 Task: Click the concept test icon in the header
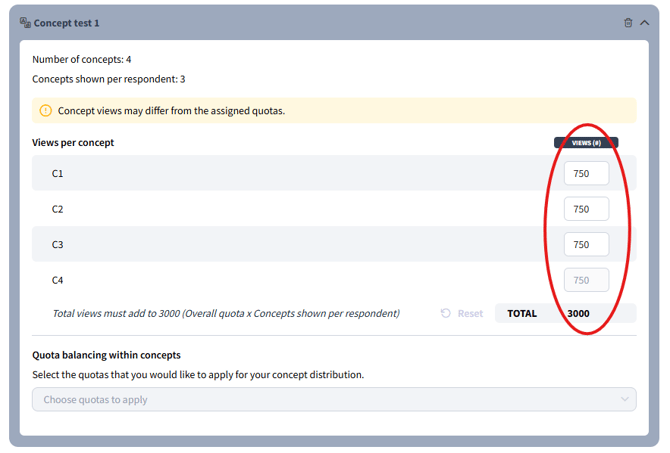coord(25,22)
